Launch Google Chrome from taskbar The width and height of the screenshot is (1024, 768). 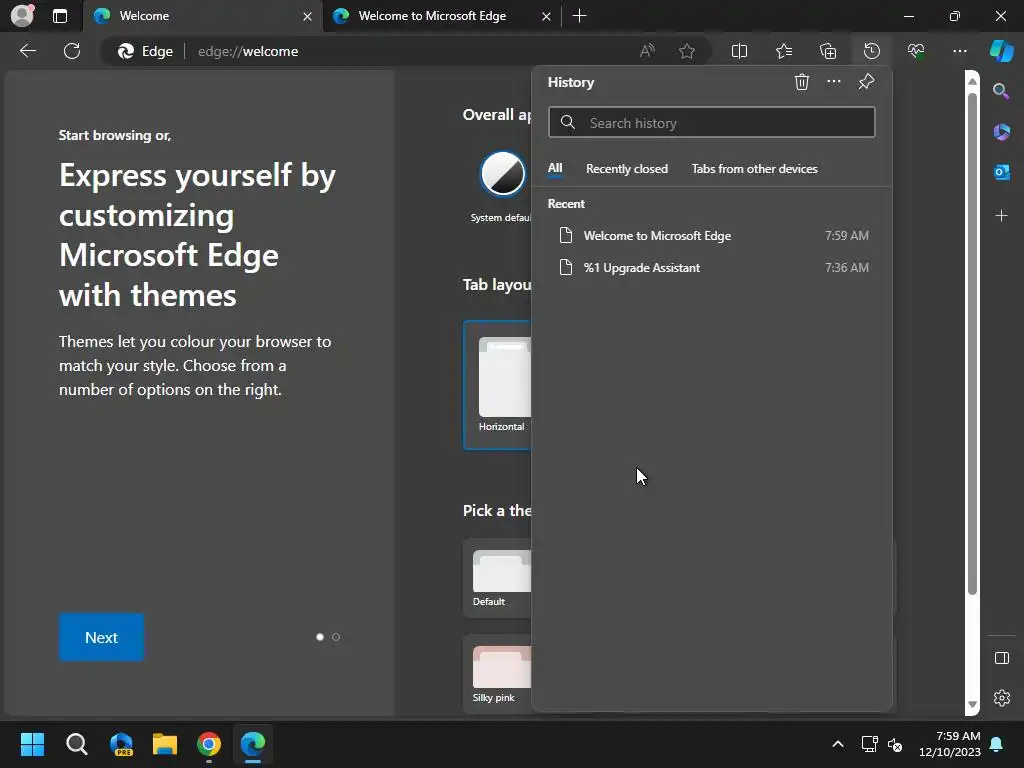209,744
